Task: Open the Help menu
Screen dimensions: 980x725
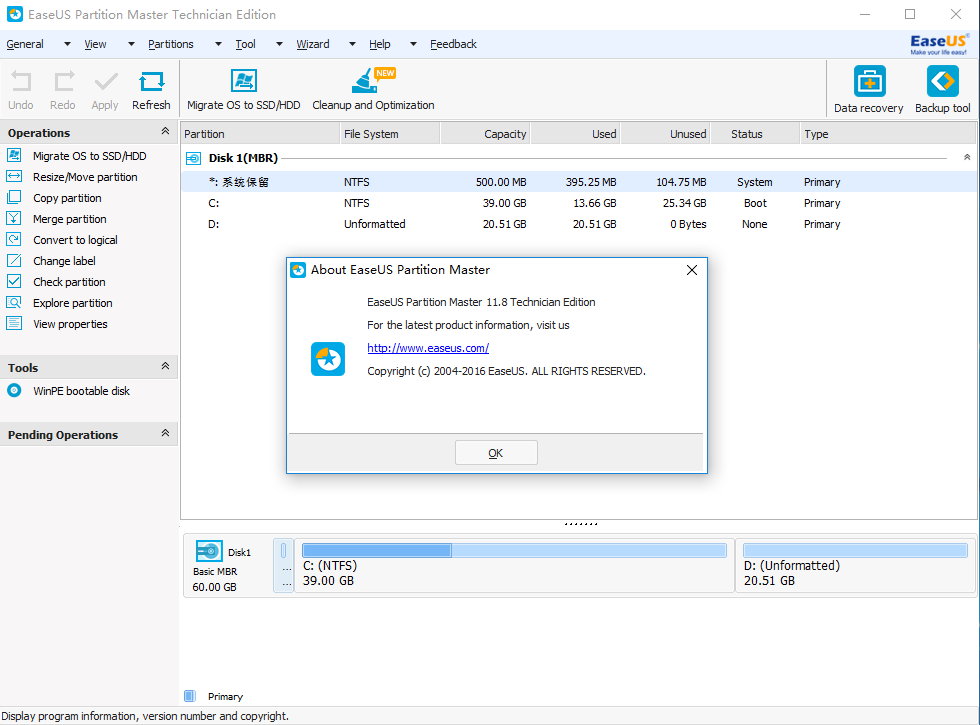Action: pyautogui.click(x=379, y=44)
